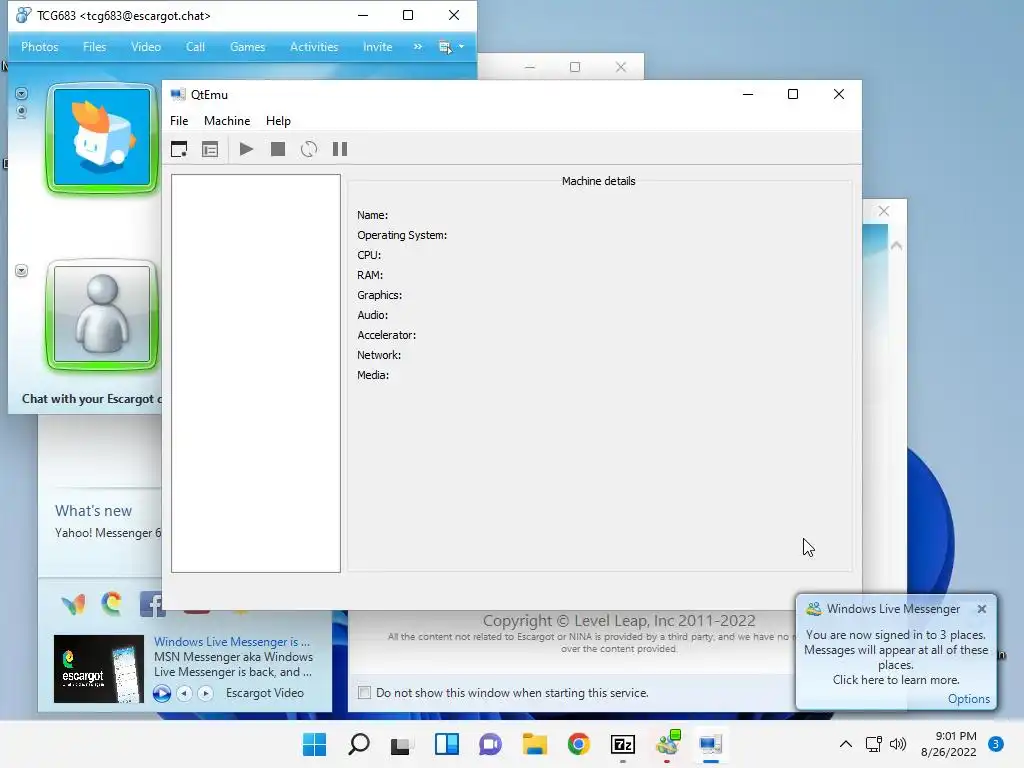Open machine options icon in QtEmu toolbar
This screenshot has width=1024, height=768.
[x=210, y=150]
